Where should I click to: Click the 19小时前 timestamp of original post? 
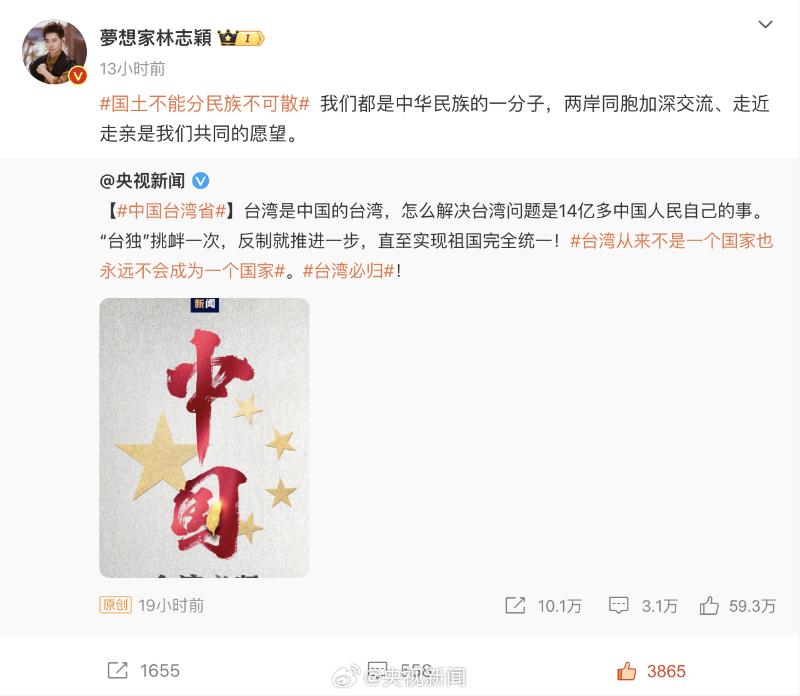tap(171, 606)
